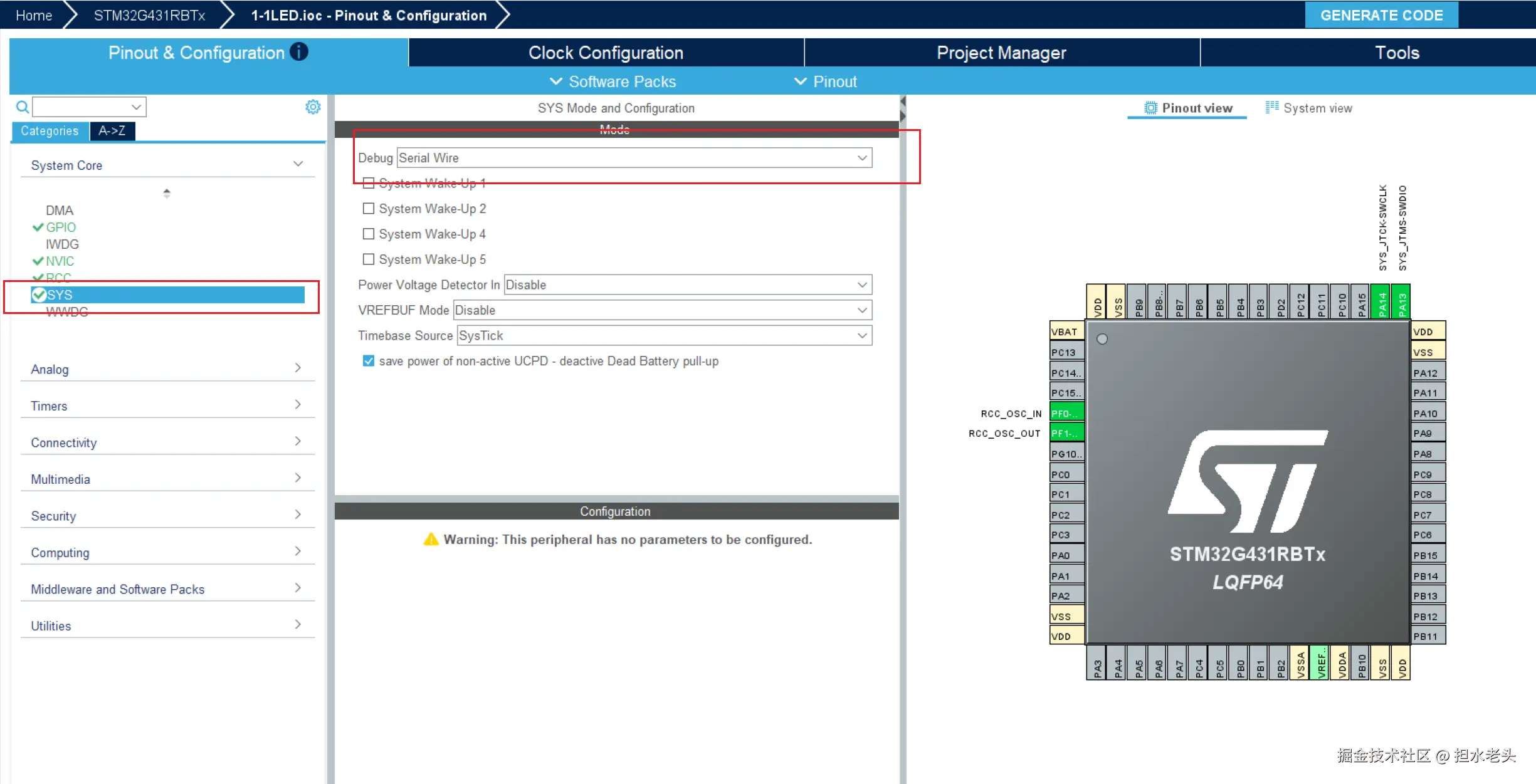Image resolution: width=1536 pixels, height=784 pixels.
Task: Click the info icon beside Pinout & Configuration
Action: click(299, 52)
